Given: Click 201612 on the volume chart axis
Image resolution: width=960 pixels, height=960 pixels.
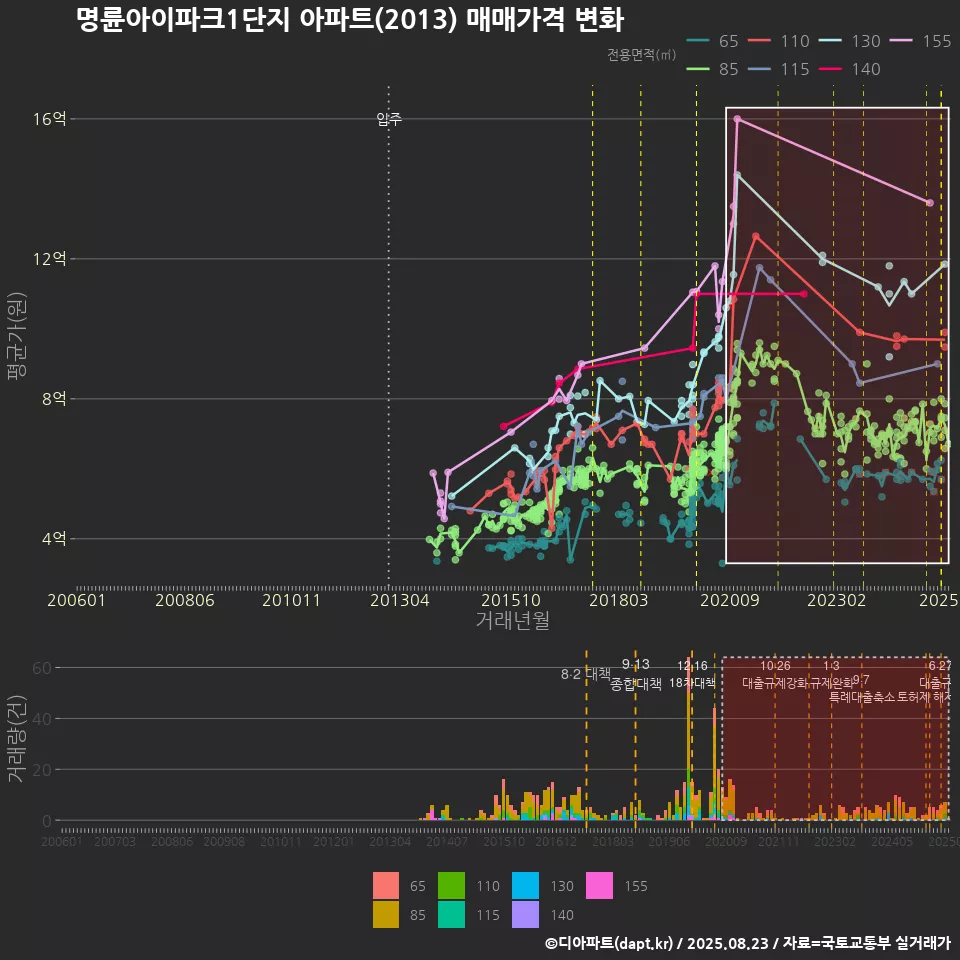Looking at the screenshot, I should point(556,842).
